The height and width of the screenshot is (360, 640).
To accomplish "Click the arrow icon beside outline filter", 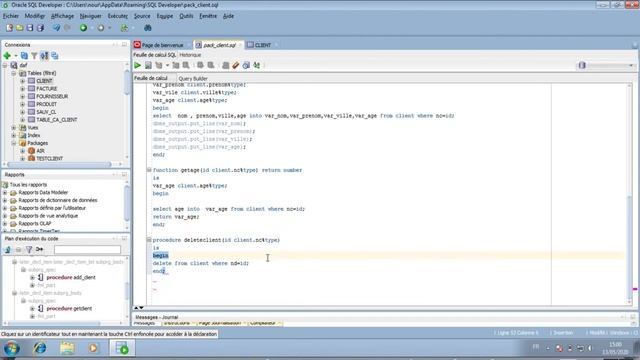I will [40, 249].
